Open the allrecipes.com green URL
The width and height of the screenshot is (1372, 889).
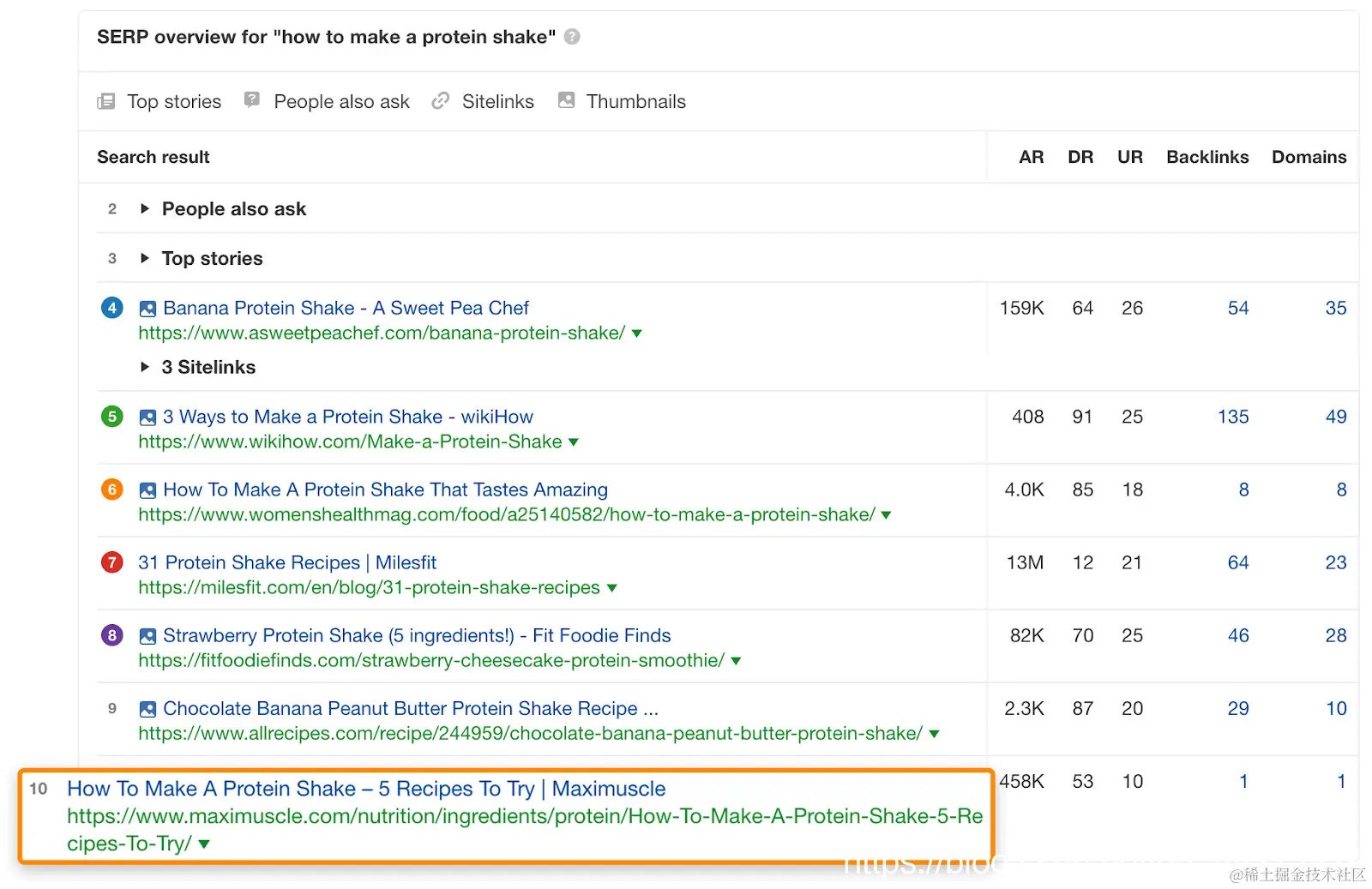coord(531,734)
